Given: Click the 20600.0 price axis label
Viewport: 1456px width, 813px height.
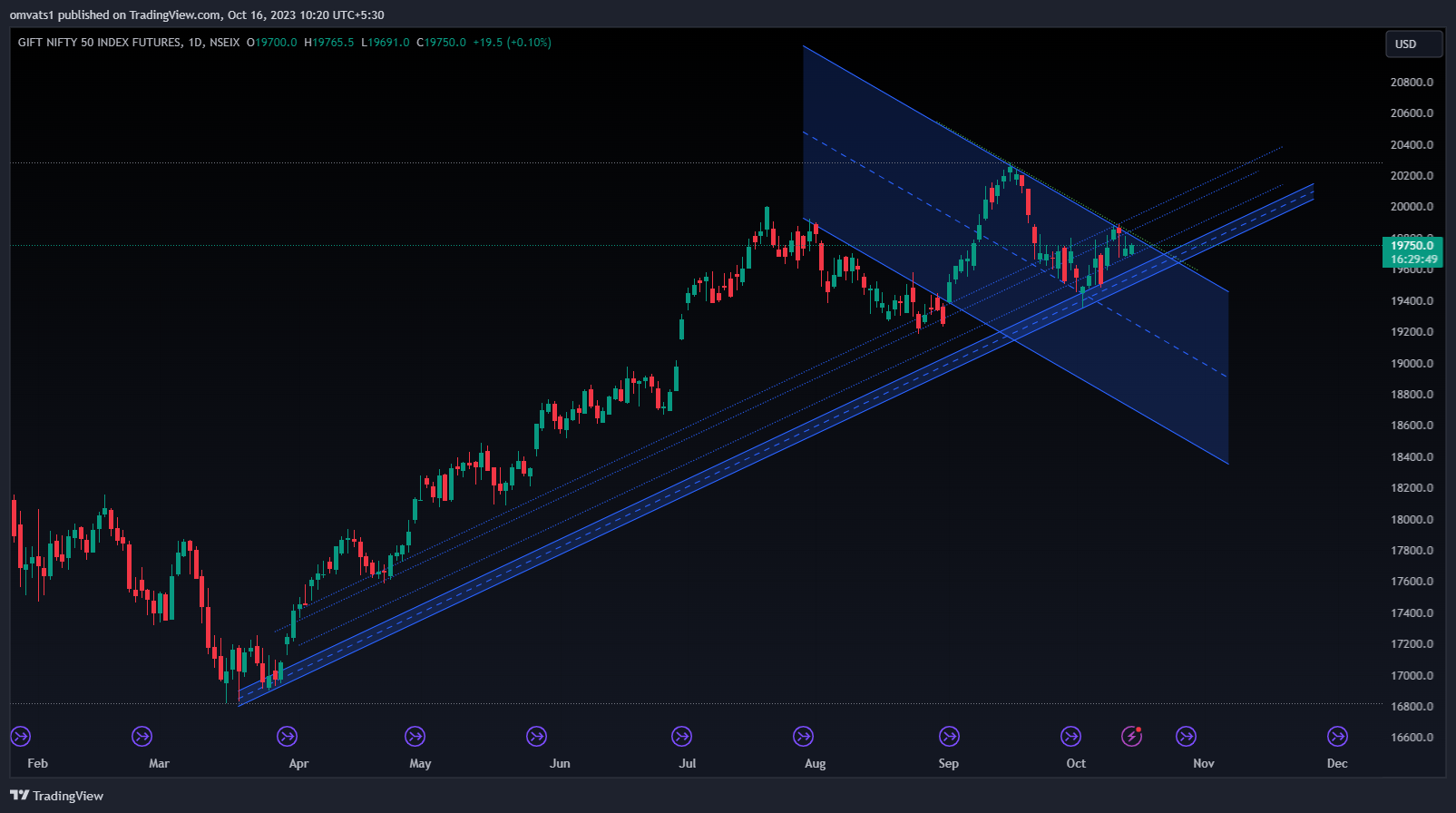Looking at the screenshot, I should 1412,113.
